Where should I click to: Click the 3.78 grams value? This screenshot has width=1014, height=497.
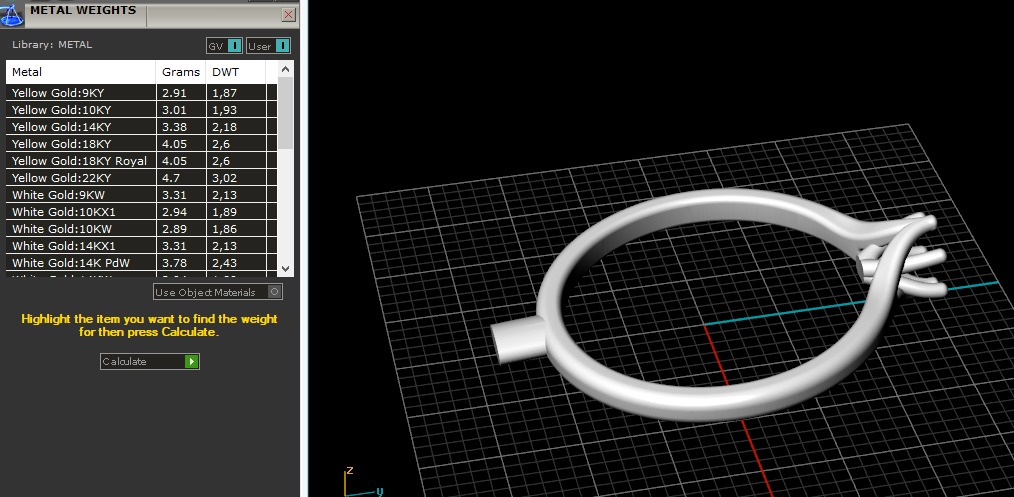point(174,262)
